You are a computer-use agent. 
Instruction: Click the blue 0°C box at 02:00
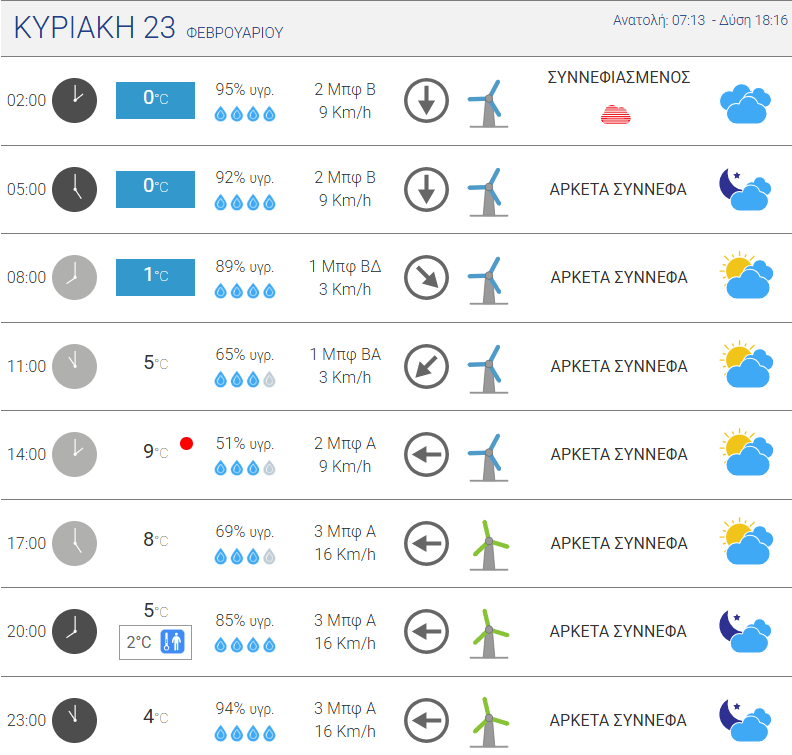(x=155, y=100)
